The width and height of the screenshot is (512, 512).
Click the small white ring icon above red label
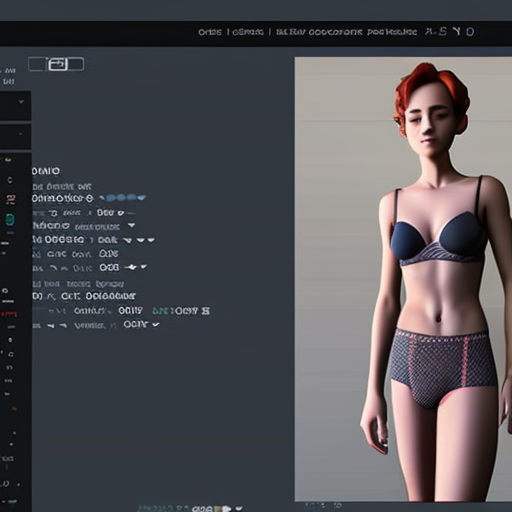click(x=5, y=290)
